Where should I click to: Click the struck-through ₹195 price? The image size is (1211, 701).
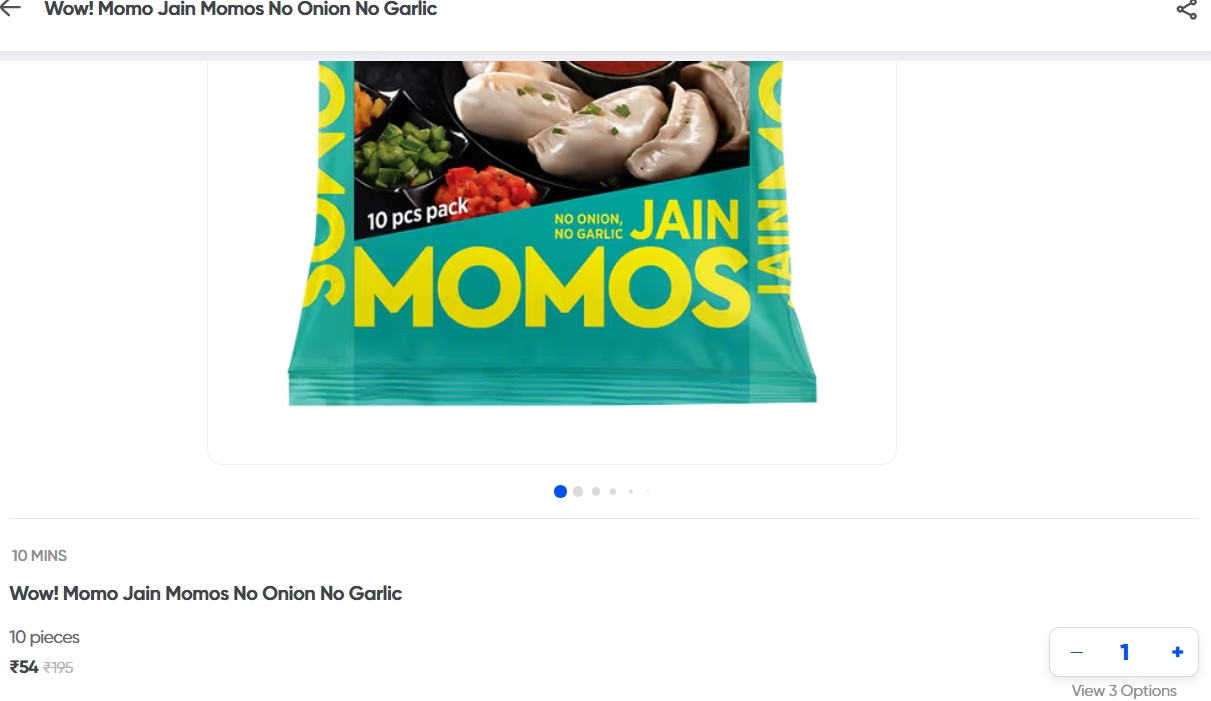click(58, 668)
